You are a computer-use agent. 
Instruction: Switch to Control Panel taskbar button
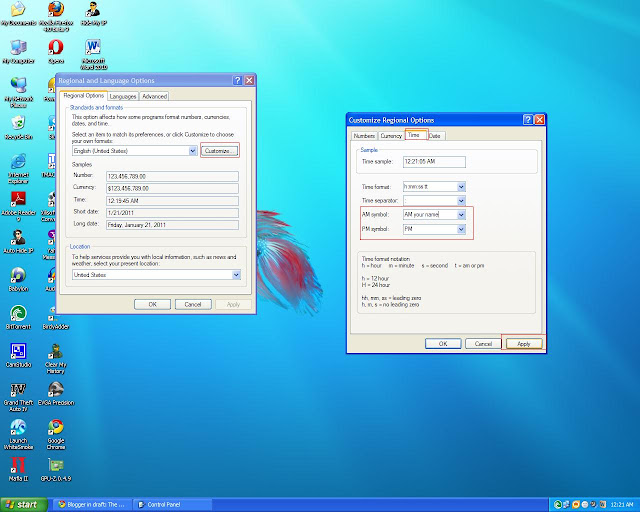(173, 505)
